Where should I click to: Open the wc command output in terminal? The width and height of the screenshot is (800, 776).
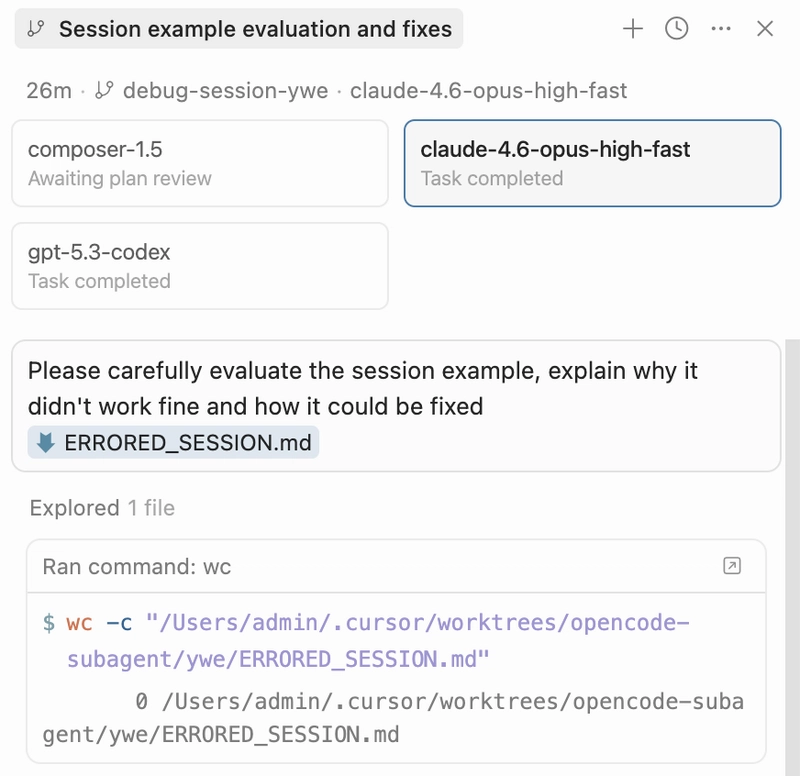[x=732, y=567]
